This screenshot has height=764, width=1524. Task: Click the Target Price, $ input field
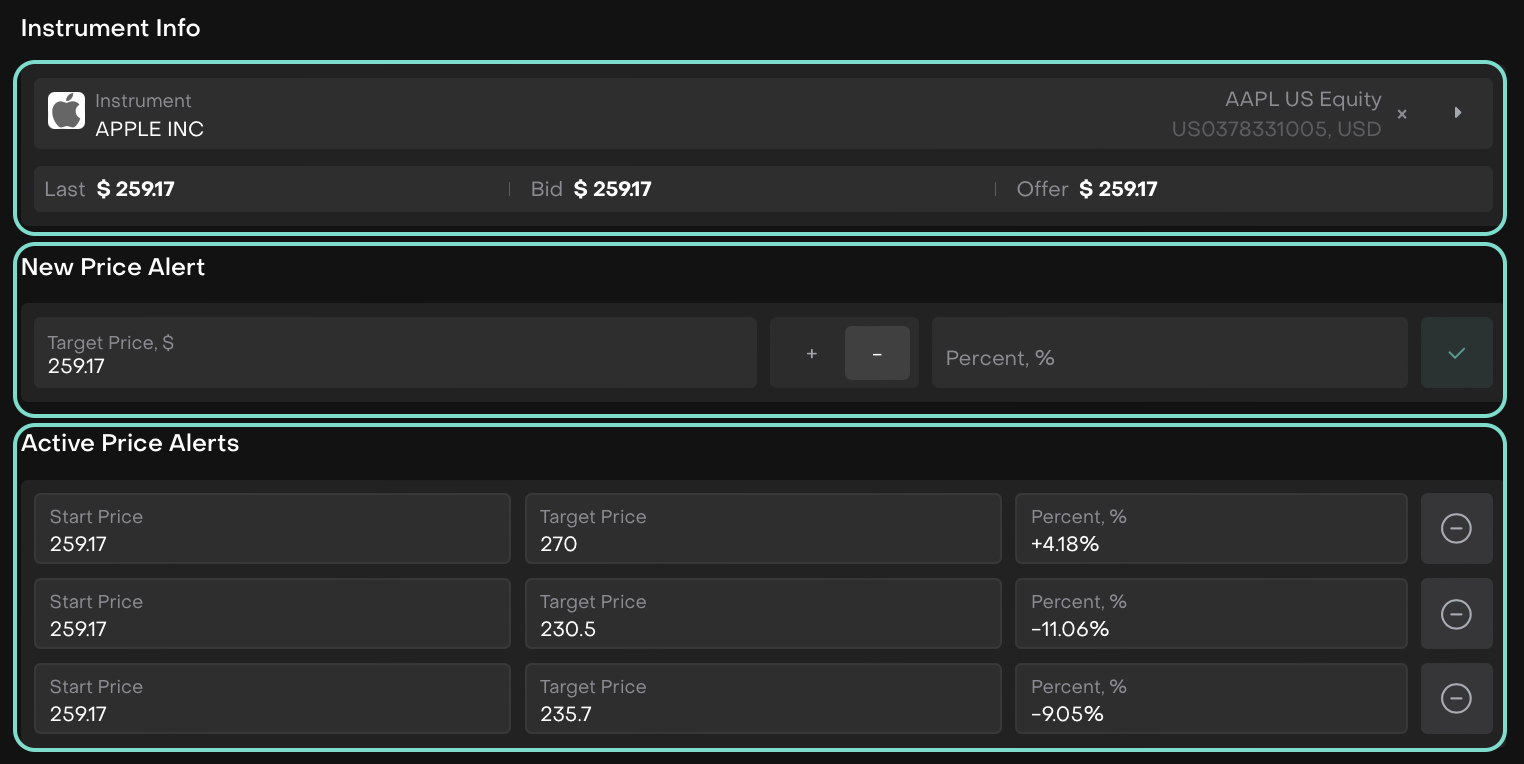pyautogui.click(x=395, y=353)
